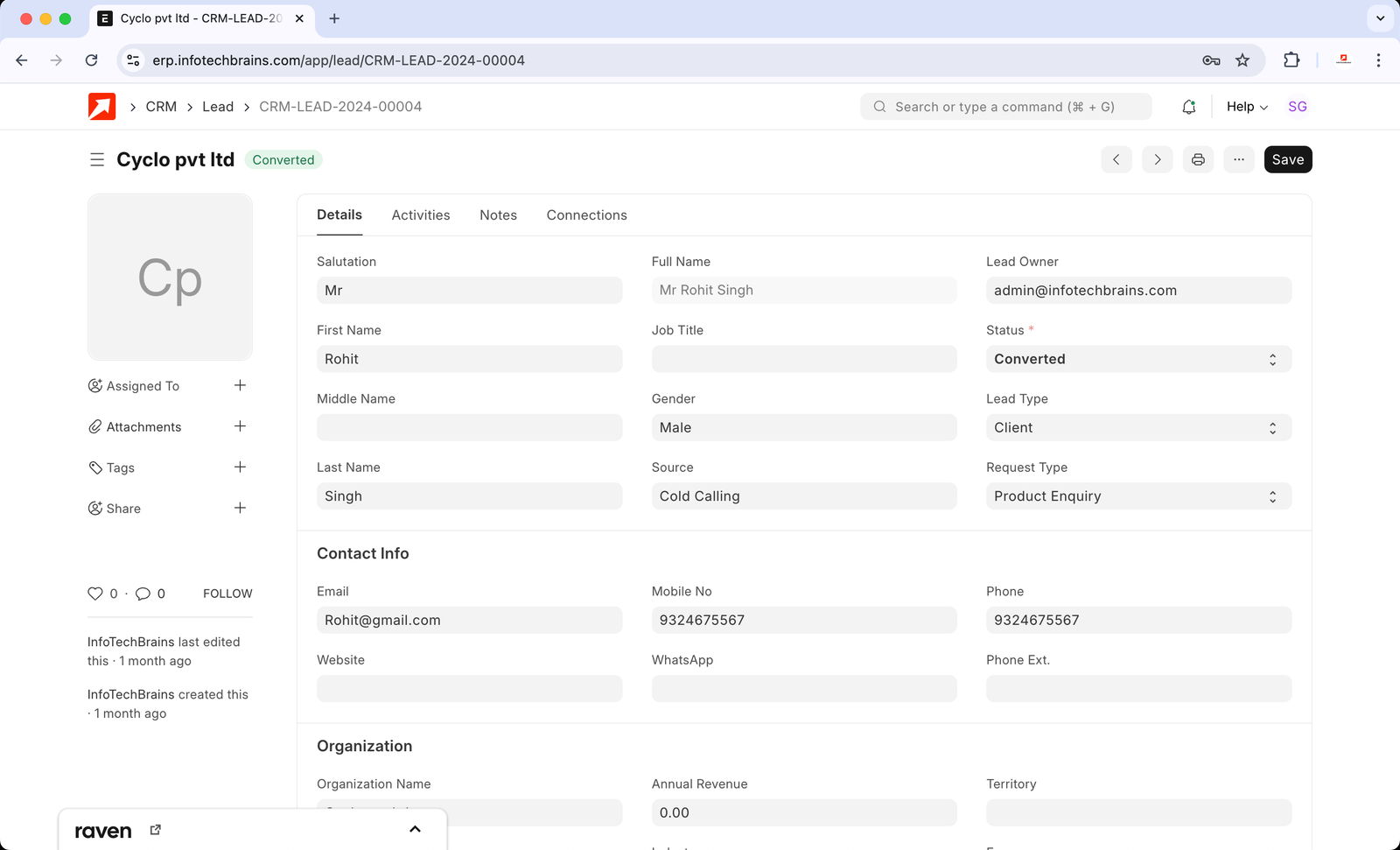Switch to the Activities tab

pyautogui.click(x=421, y=215)
